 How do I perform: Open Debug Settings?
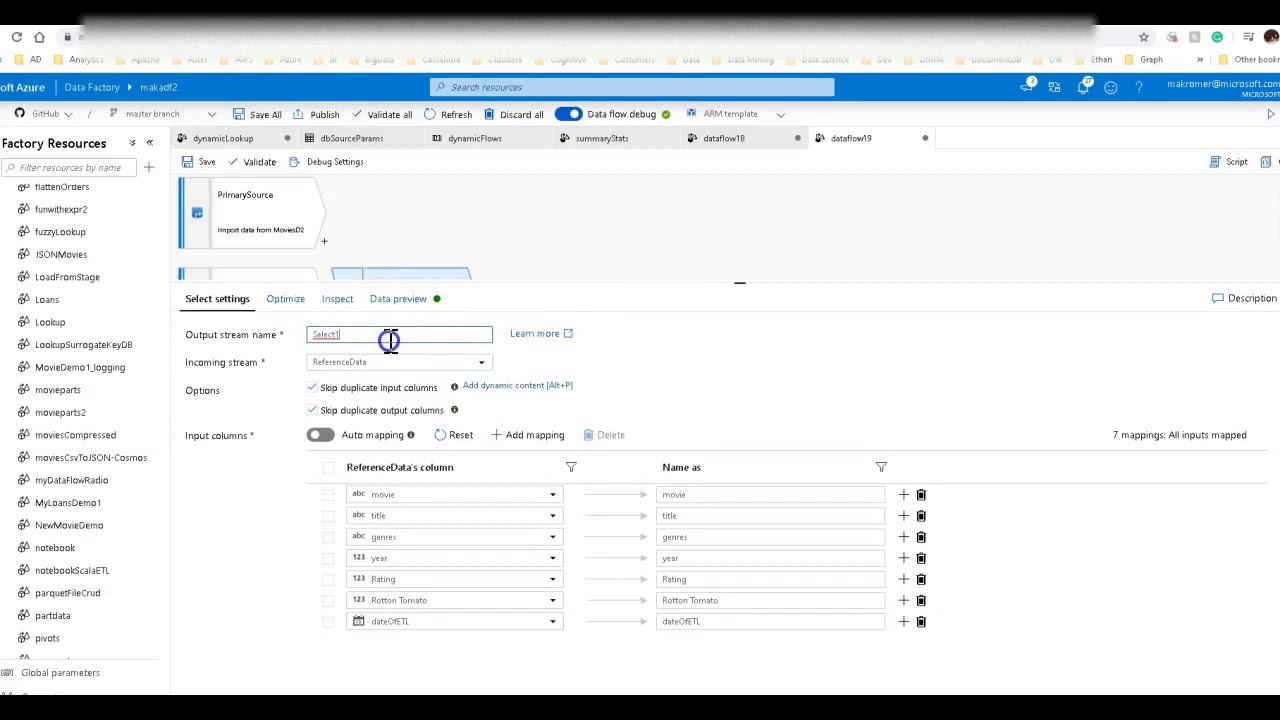(326, 162)
